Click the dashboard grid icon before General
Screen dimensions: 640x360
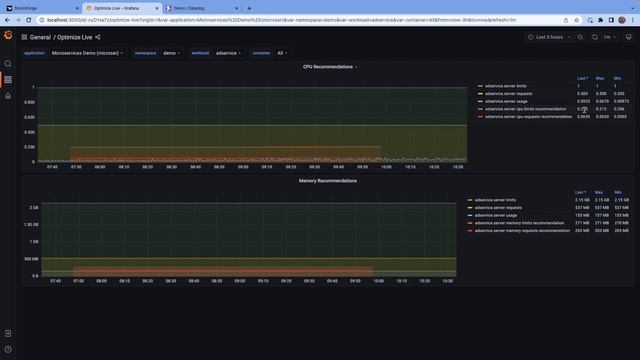click(24, 37)
